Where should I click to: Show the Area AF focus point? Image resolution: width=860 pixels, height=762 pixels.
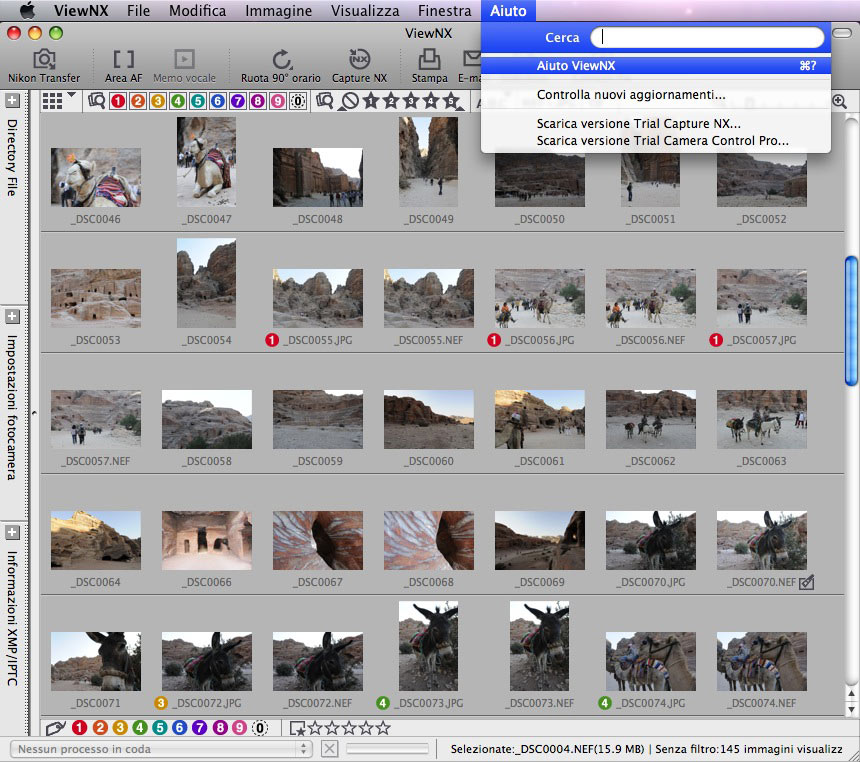coord(123,66)
